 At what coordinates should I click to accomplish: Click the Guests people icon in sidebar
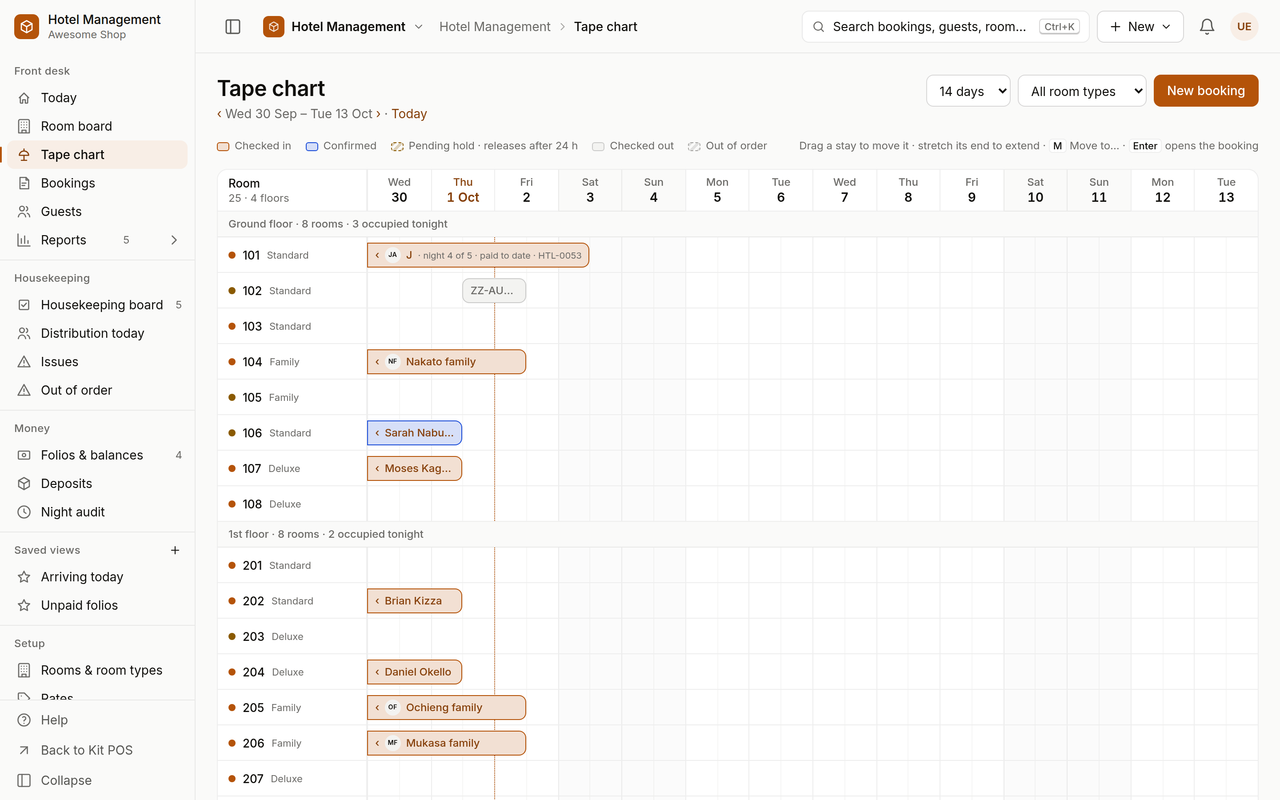[x=24, y=211]
